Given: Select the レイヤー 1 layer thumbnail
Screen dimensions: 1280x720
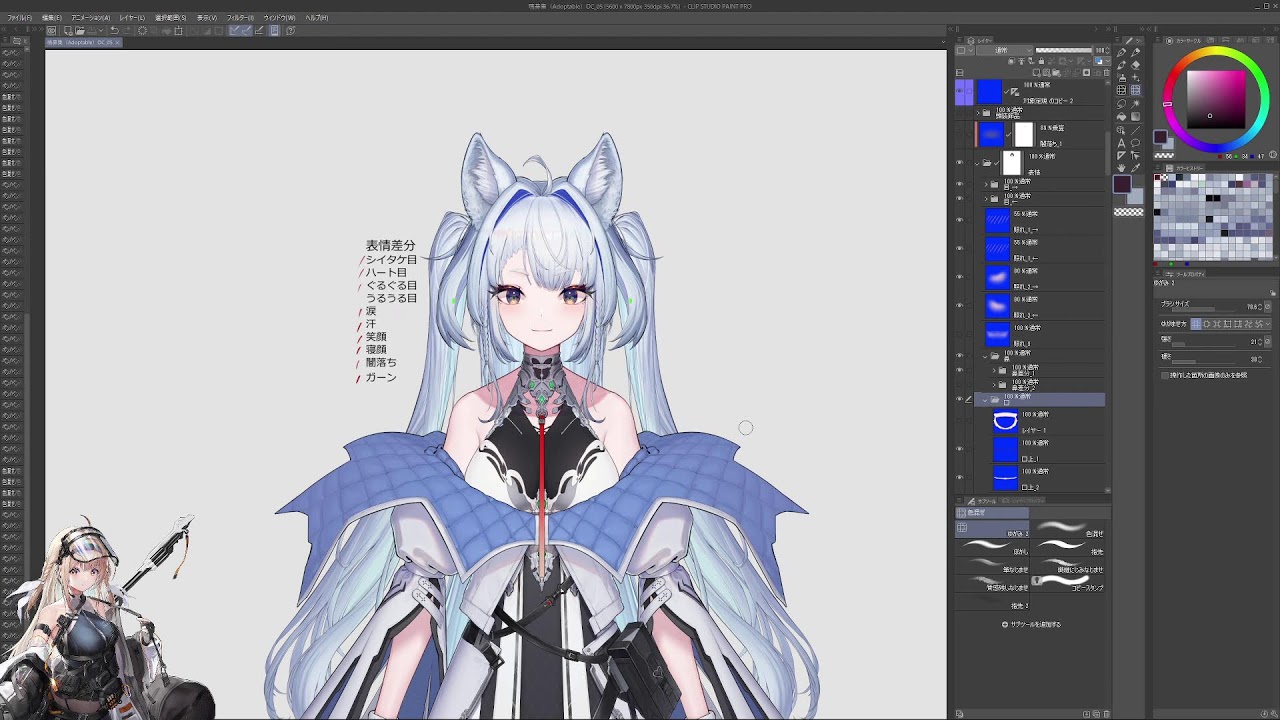Looking at the screenshot, I should (x=1006, y=421).
